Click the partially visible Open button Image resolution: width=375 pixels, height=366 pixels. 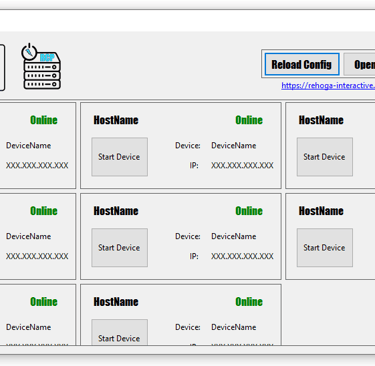(x=359, y=64)
